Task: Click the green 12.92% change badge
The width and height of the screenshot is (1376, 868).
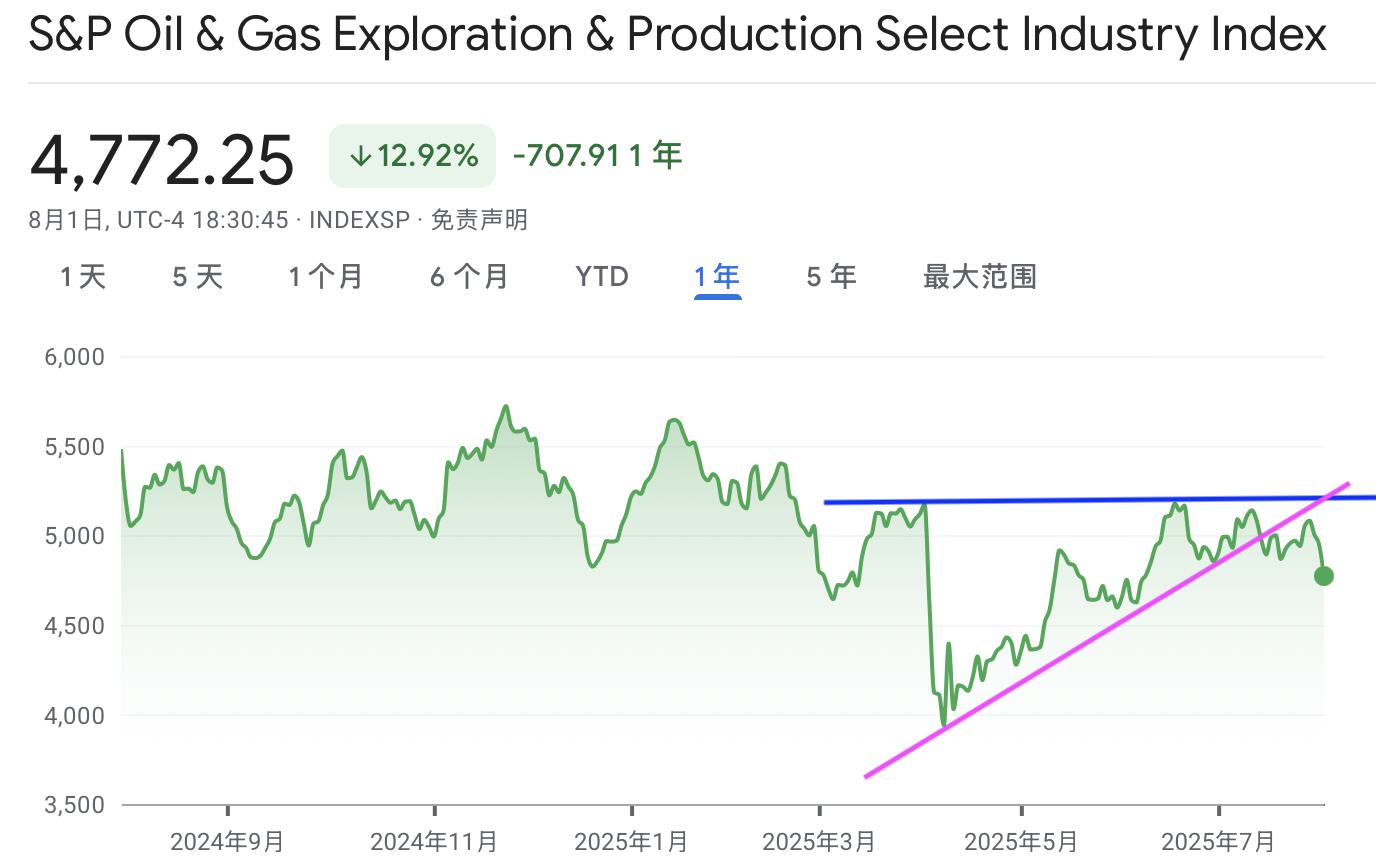Action: [x=412, y=156]
